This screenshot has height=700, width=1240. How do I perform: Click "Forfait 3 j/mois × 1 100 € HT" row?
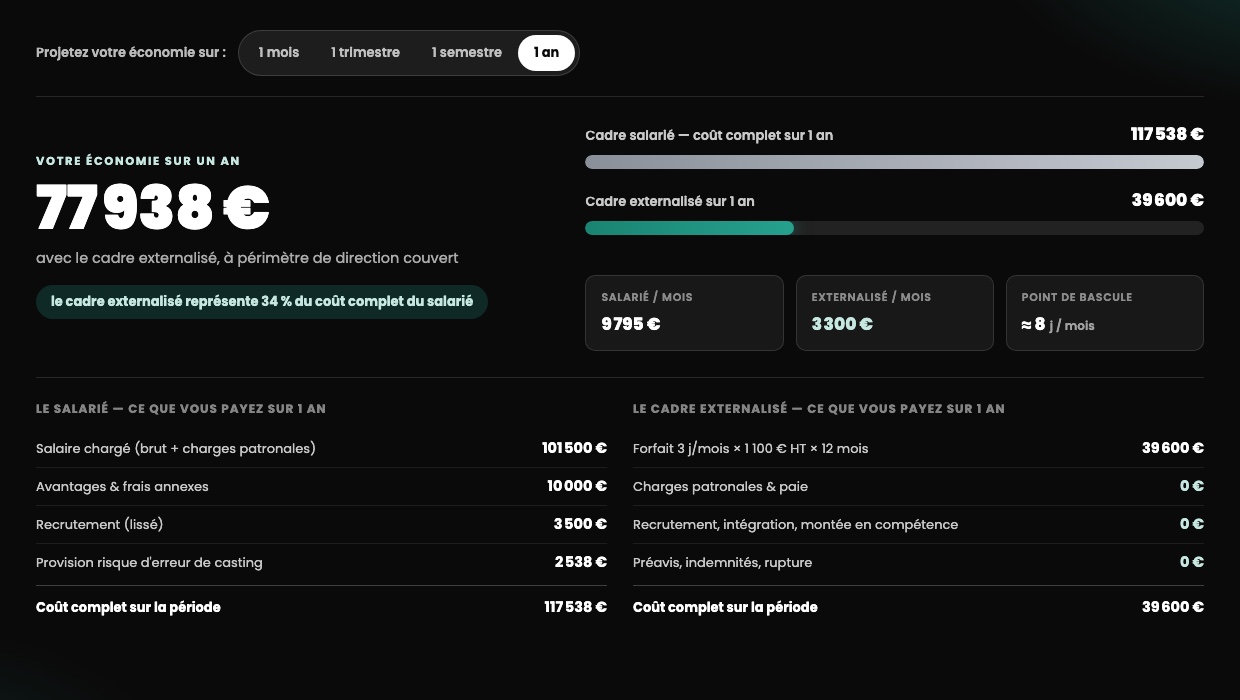(918, 448)
